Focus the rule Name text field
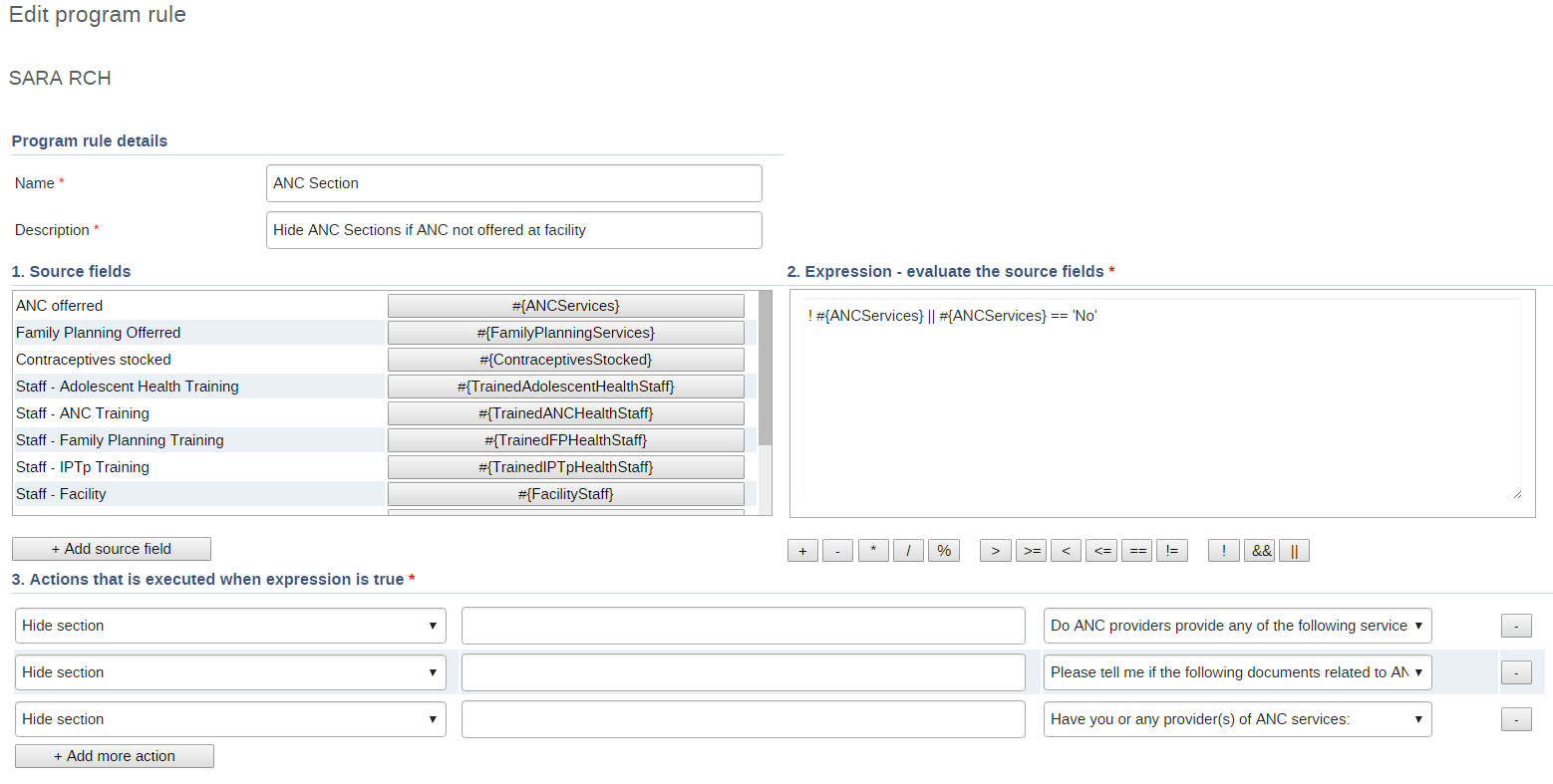Image resolution: width=1553 pixels, height=784 pixels. (x=513, y=183)
